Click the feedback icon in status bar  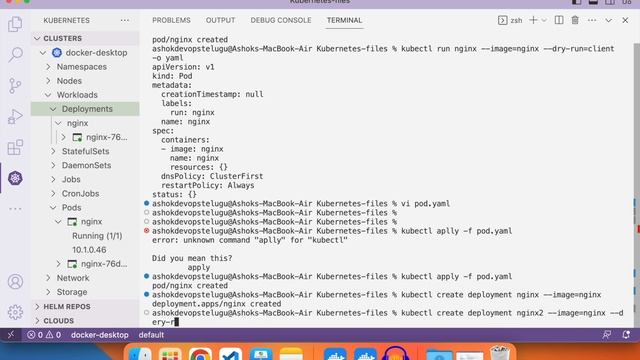607,335
